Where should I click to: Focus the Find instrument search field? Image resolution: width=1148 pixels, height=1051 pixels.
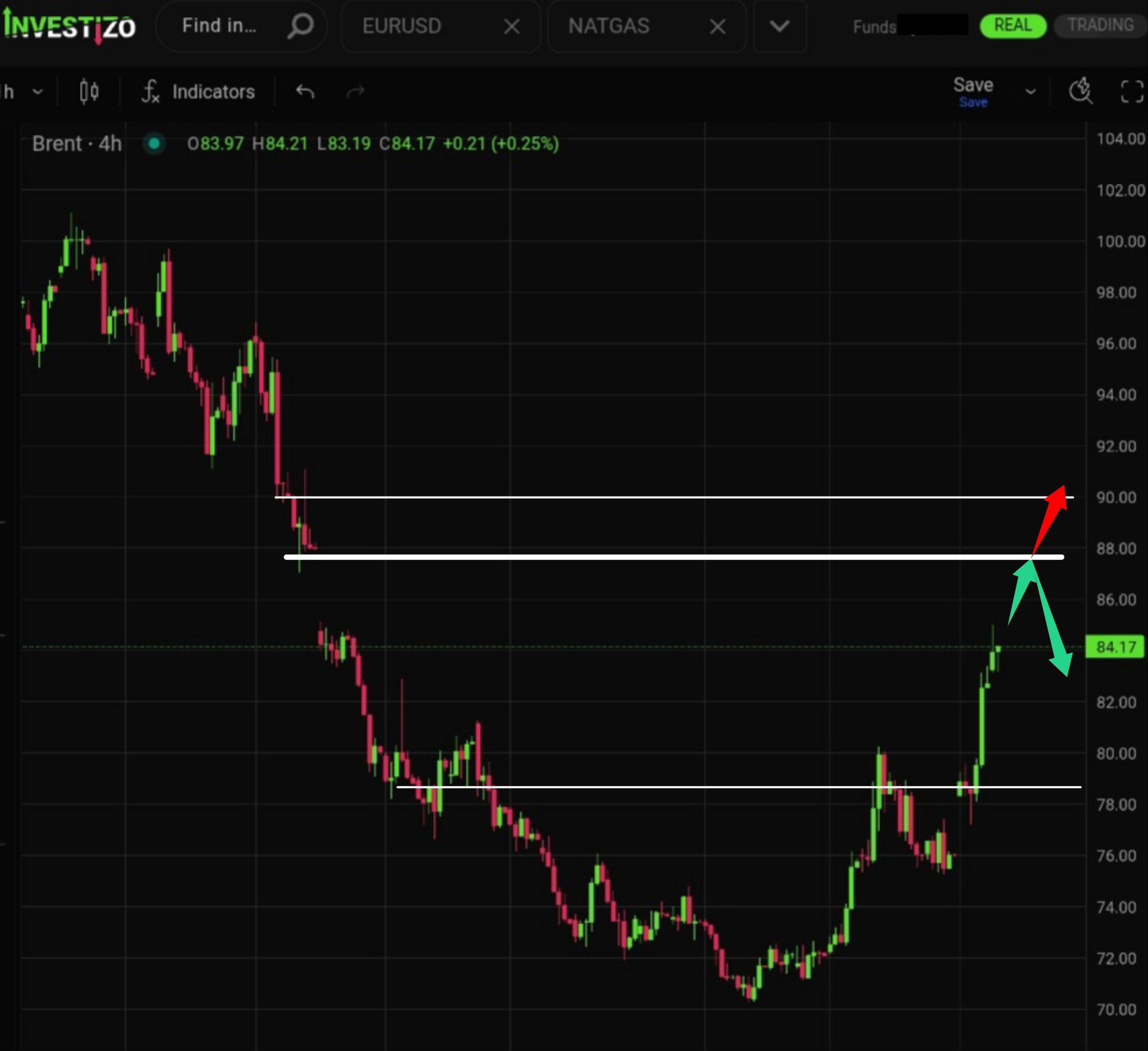pyautogui.click(x=242, y=26)
